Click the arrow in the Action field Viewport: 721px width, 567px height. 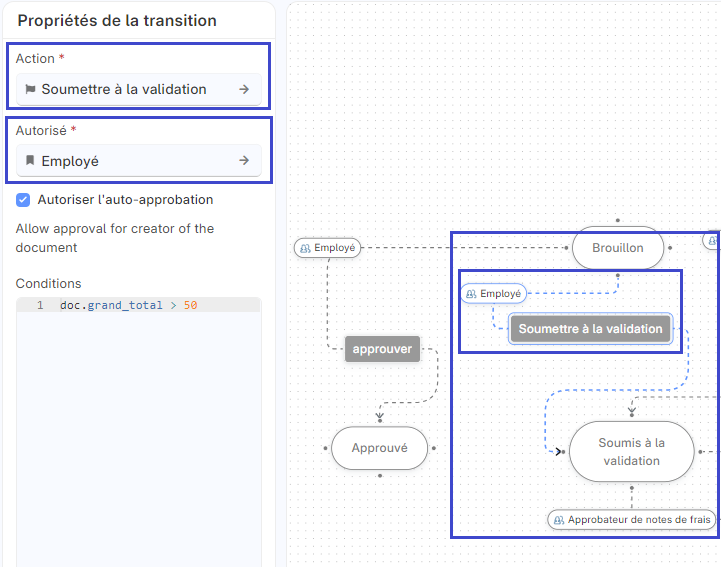point(244,89)
